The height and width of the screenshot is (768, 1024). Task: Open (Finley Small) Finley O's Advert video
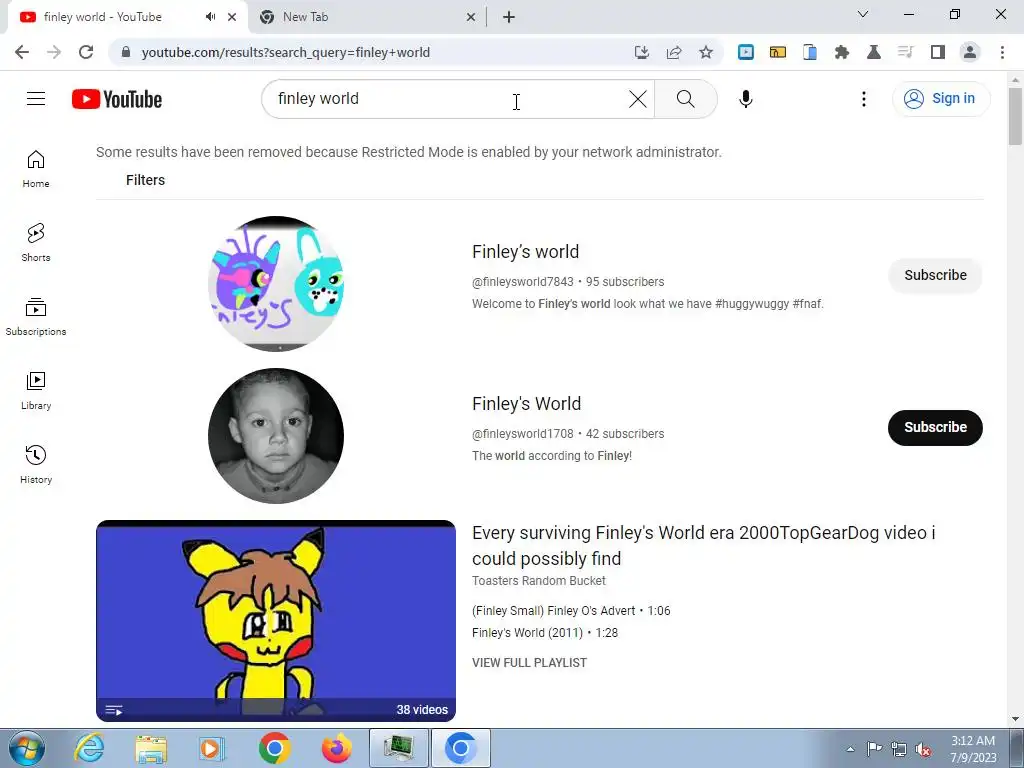[x=571, y=611]
